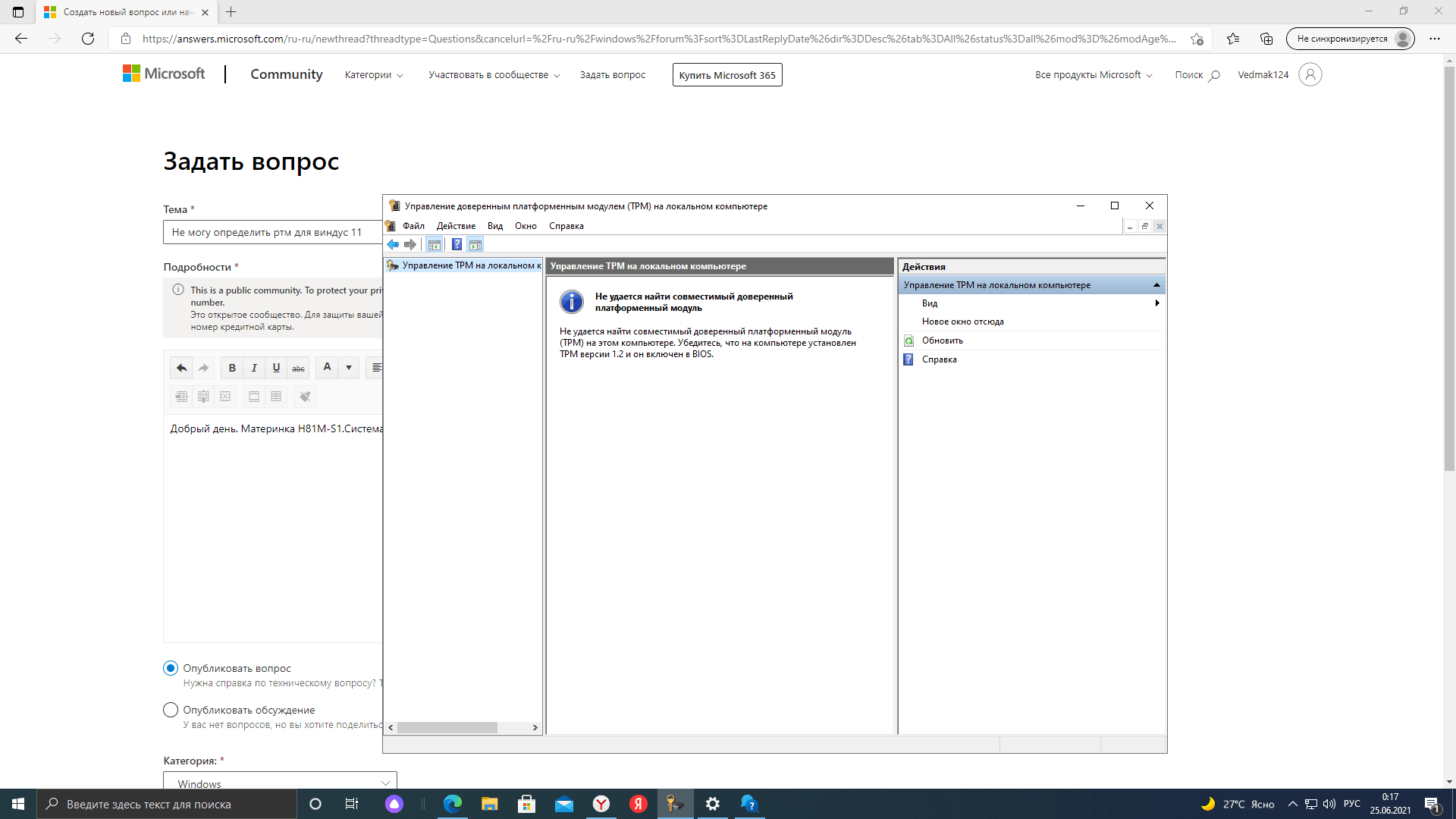
Task: Click undo arrow in question editor toolbar
Action: tap(181, 368)
